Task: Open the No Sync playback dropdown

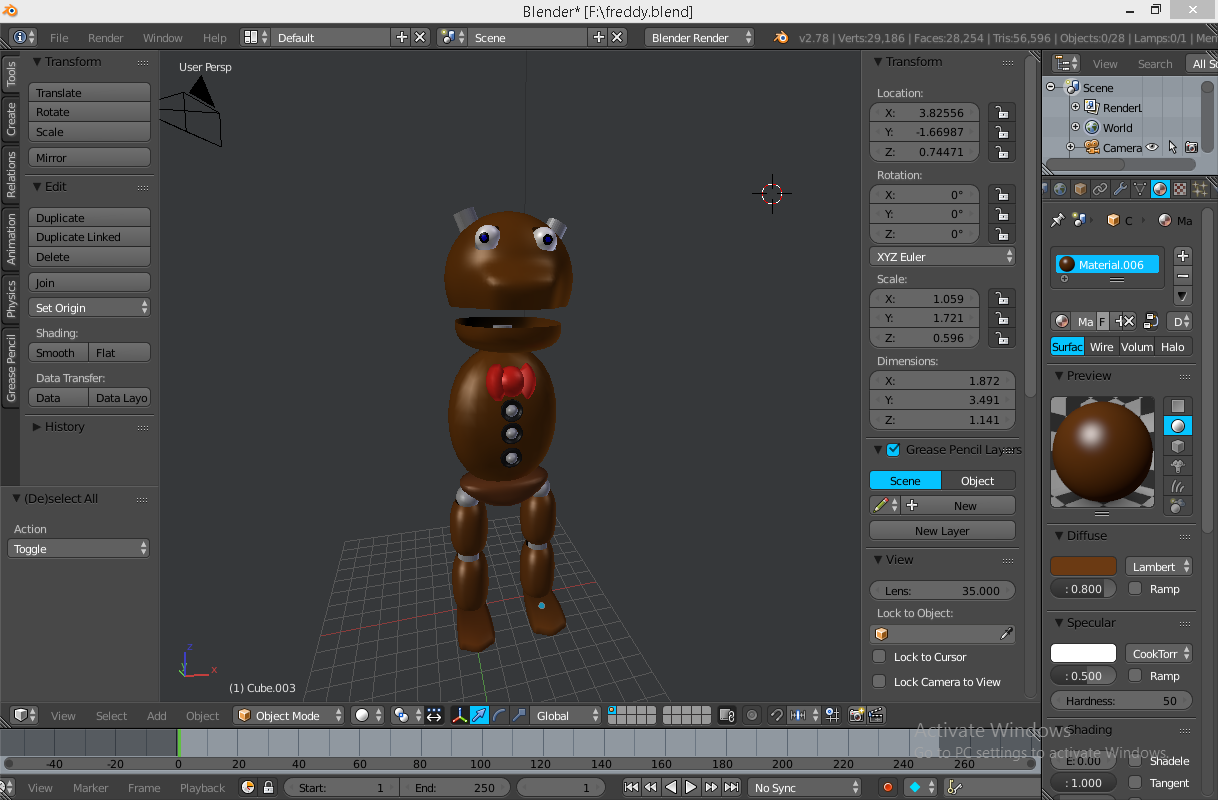Action: click(x=805, y=787)
